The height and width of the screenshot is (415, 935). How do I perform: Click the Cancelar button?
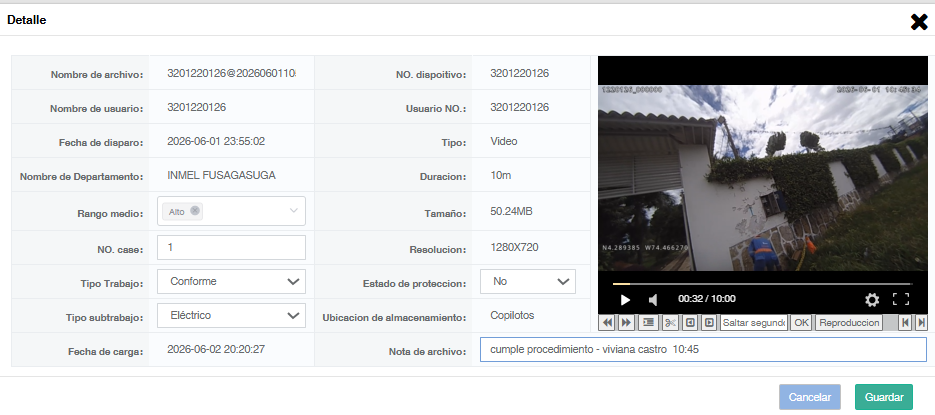(810, 397)
